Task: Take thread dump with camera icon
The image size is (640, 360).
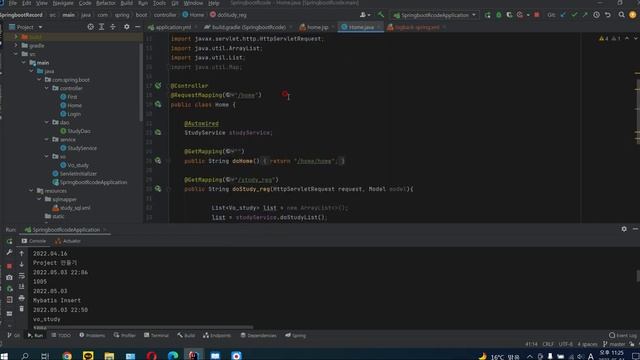Action: [9, 278]
